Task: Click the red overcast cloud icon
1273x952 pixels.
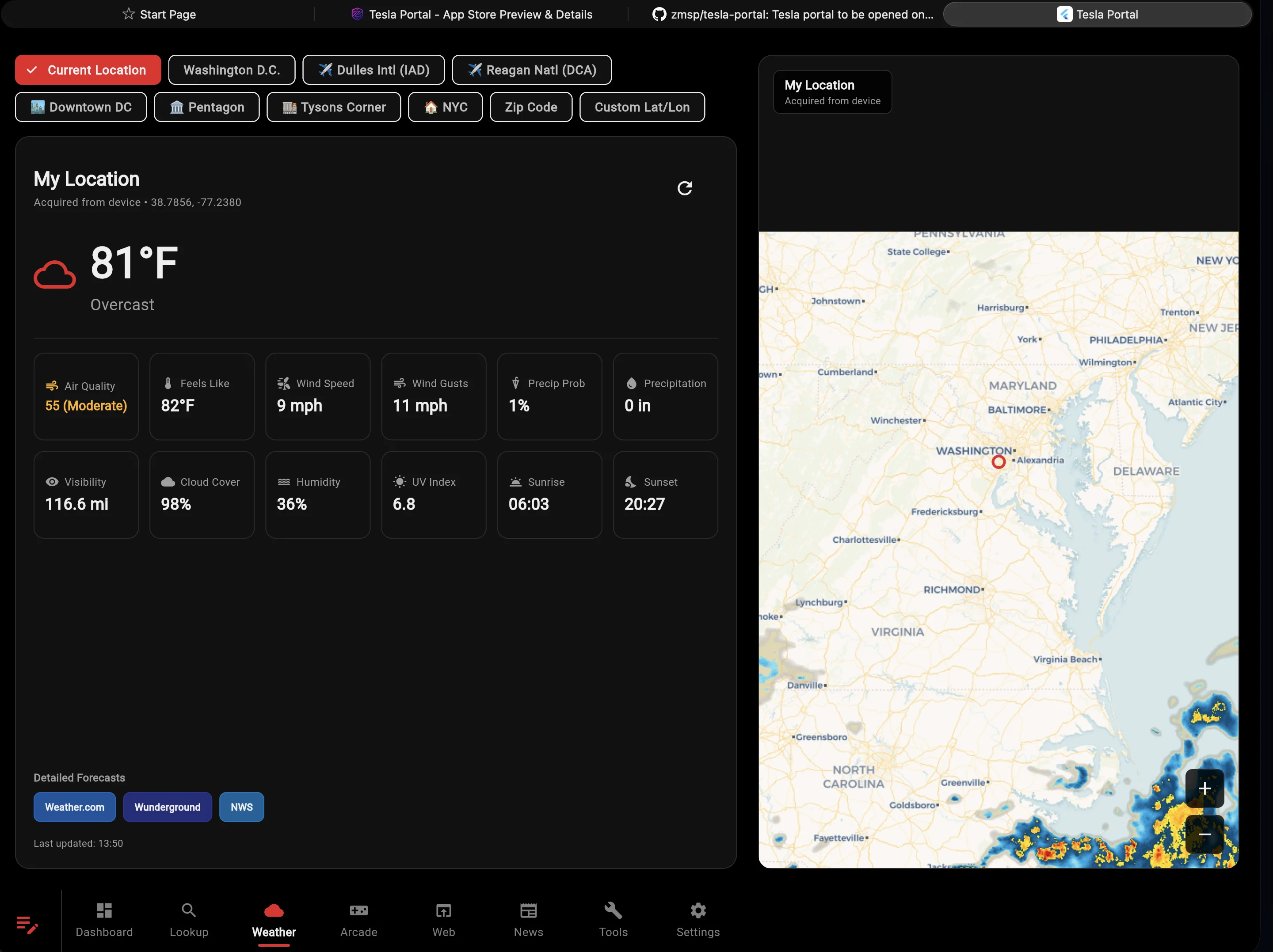Action: point(55,274)
